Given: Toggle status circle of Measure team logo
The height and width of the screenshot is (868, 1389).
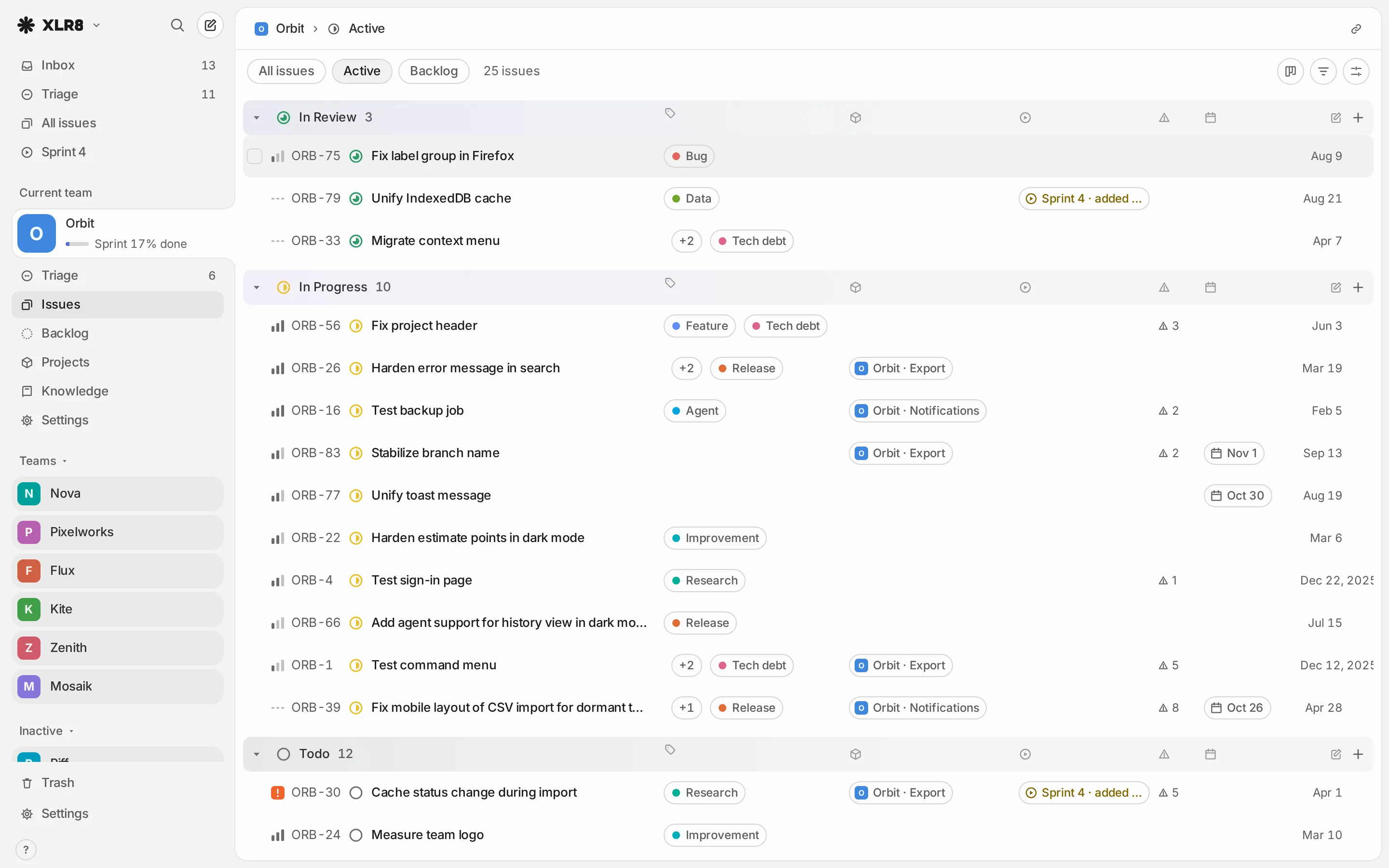Looking at the screenshot, I should coord(356,835).
